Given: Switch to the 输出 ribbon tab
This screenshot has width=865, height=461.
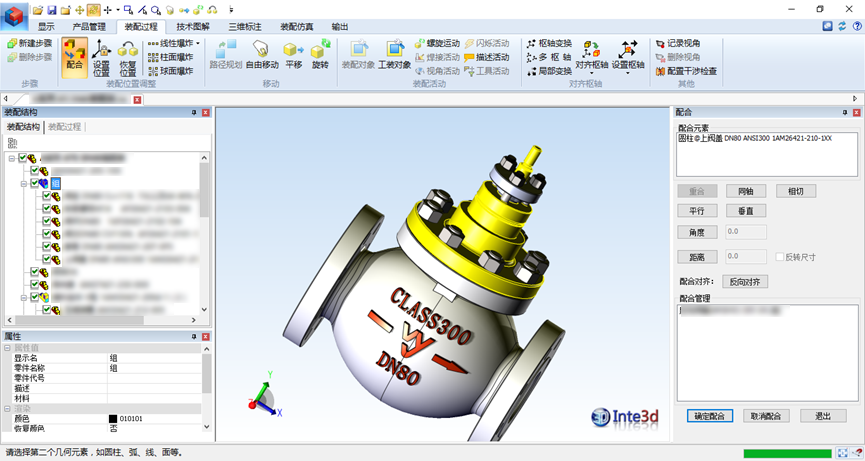Looking at the screenshot, I should pyautogui.click(x=340, y=26).
